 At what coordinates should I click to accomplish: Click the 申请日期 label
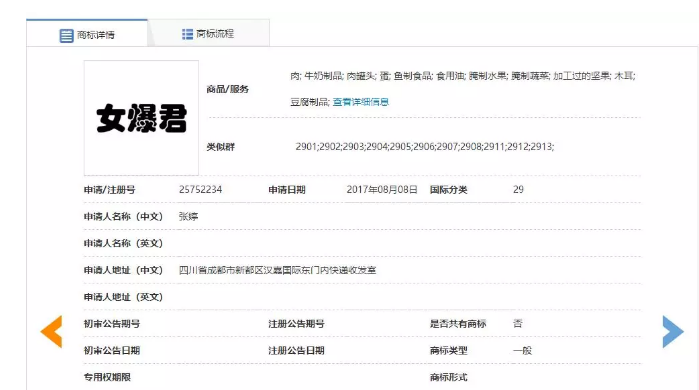[287, 190]
